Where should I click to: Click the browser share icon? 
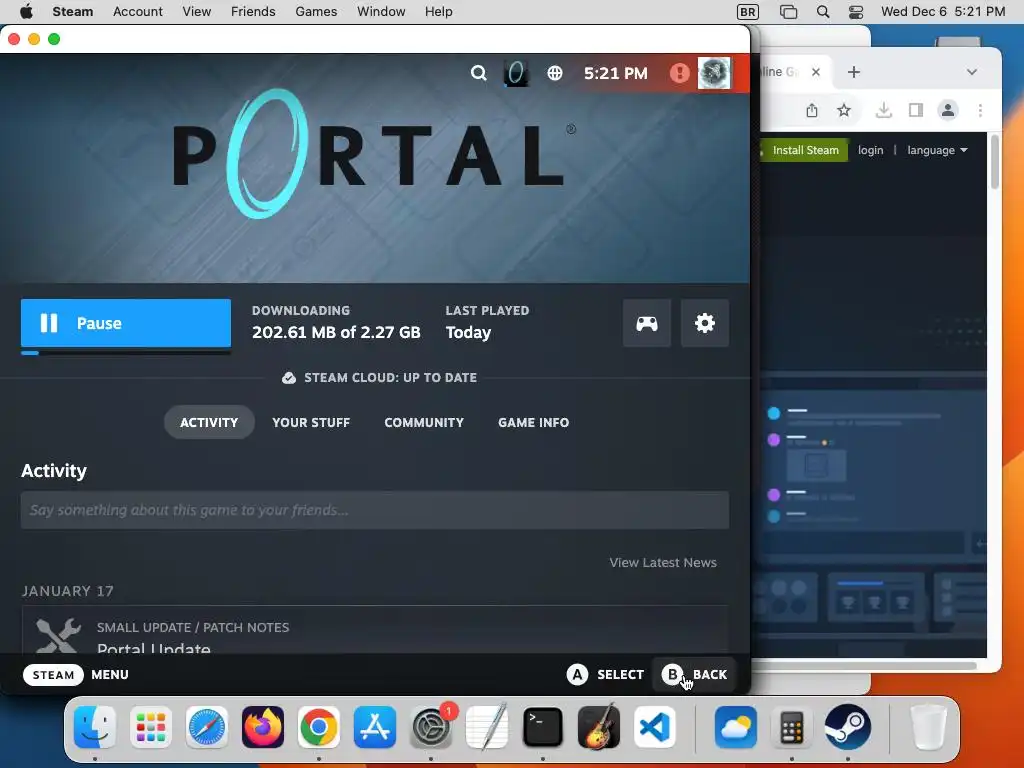click(812, 110)
